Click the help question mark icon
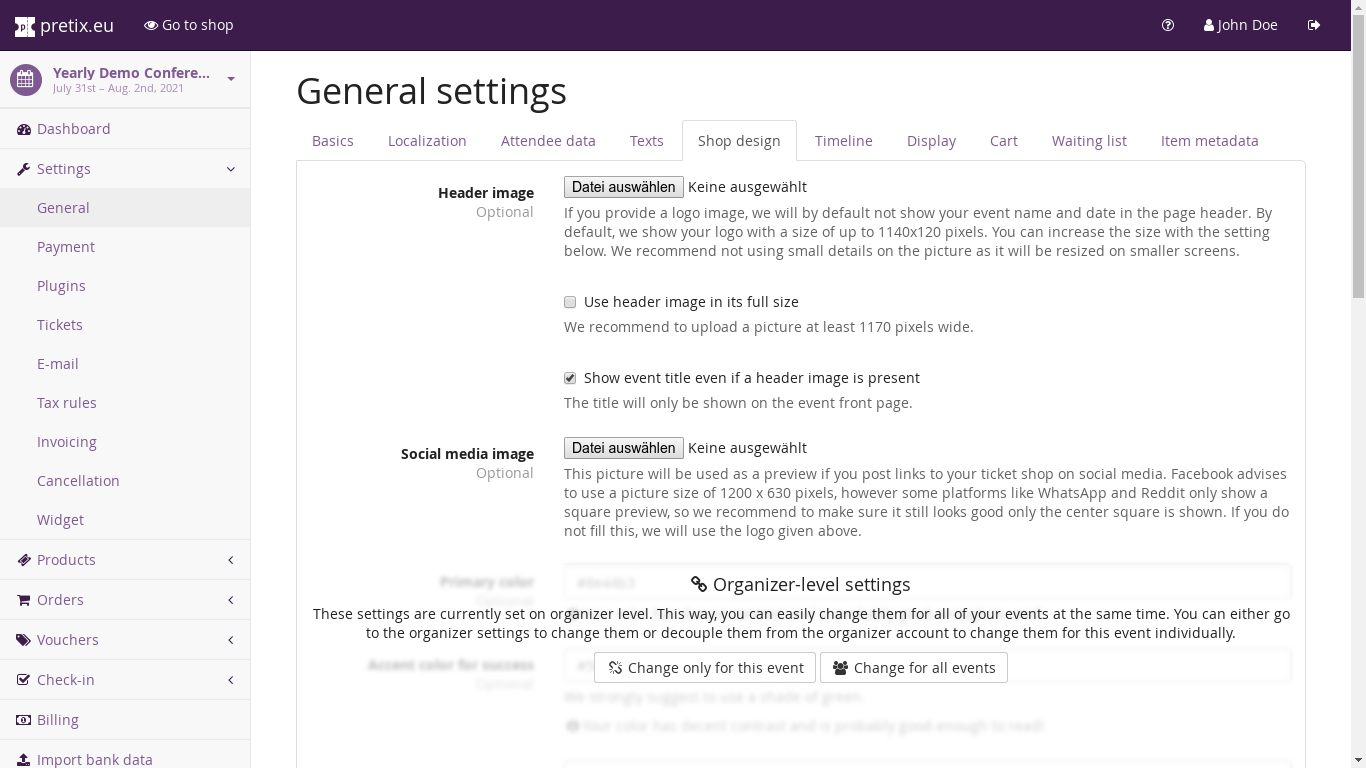 pos(1168,25)
